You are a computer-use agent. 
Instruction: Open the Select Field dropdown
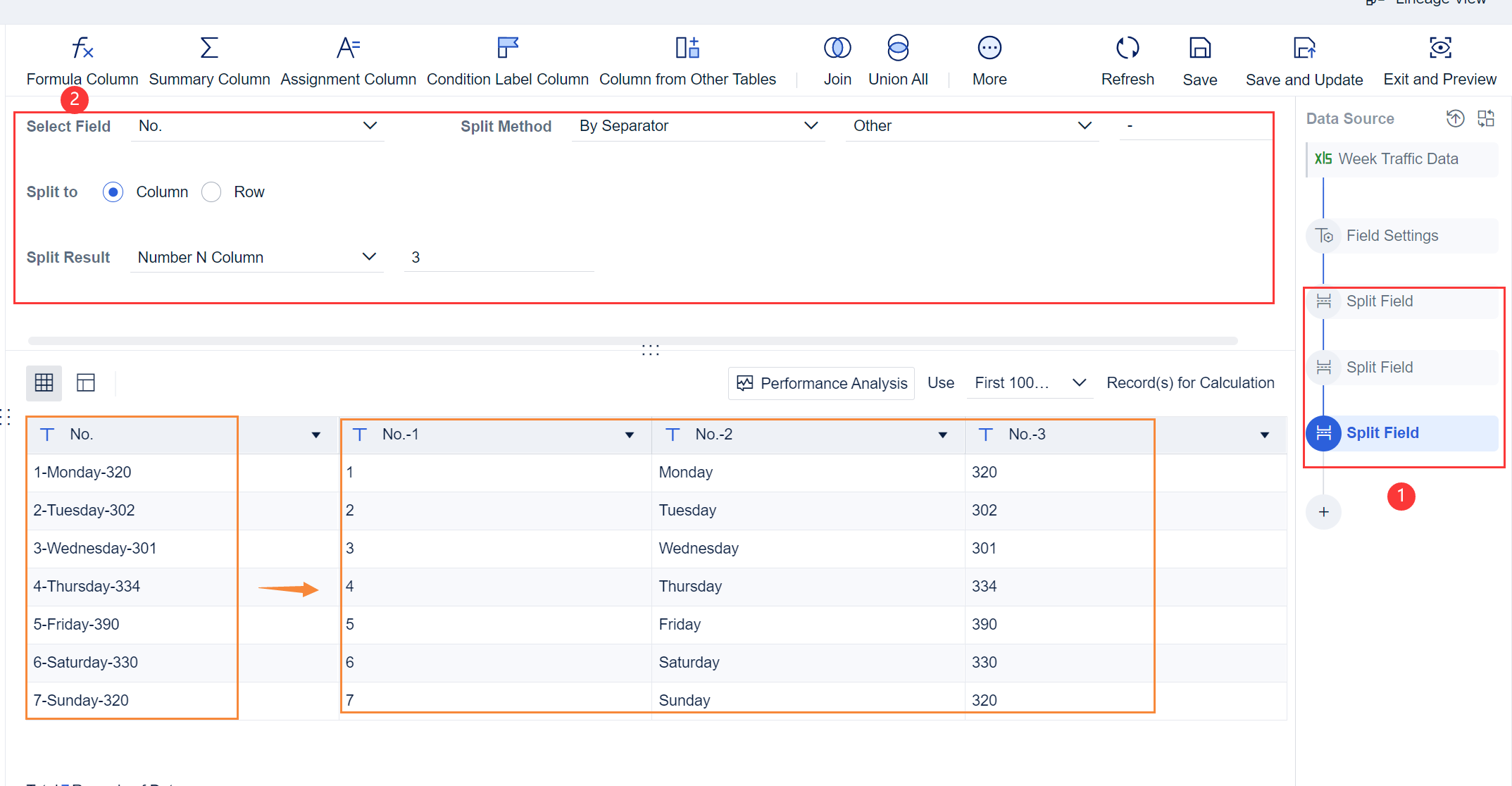[258, 126]
